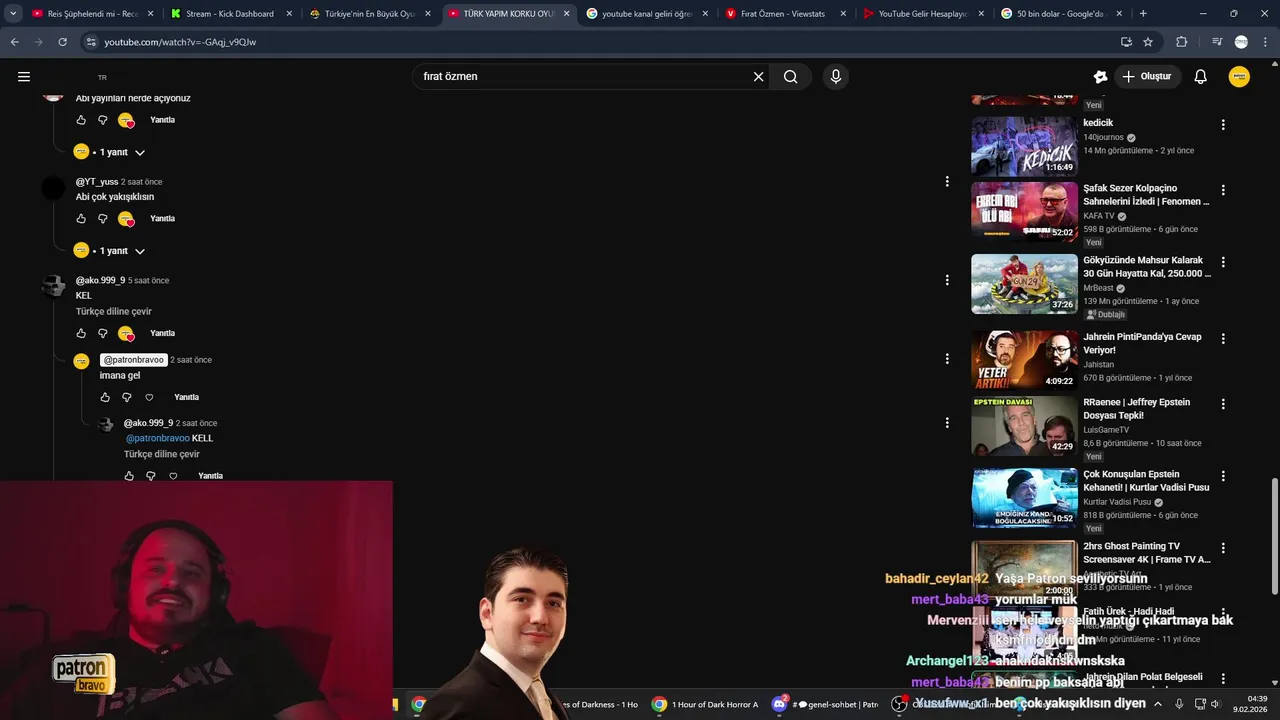Dislike the @YT_yuss comment
The width and height of the screenshot is (1280, 720).
pyautogui.click(x=102, y=219)
